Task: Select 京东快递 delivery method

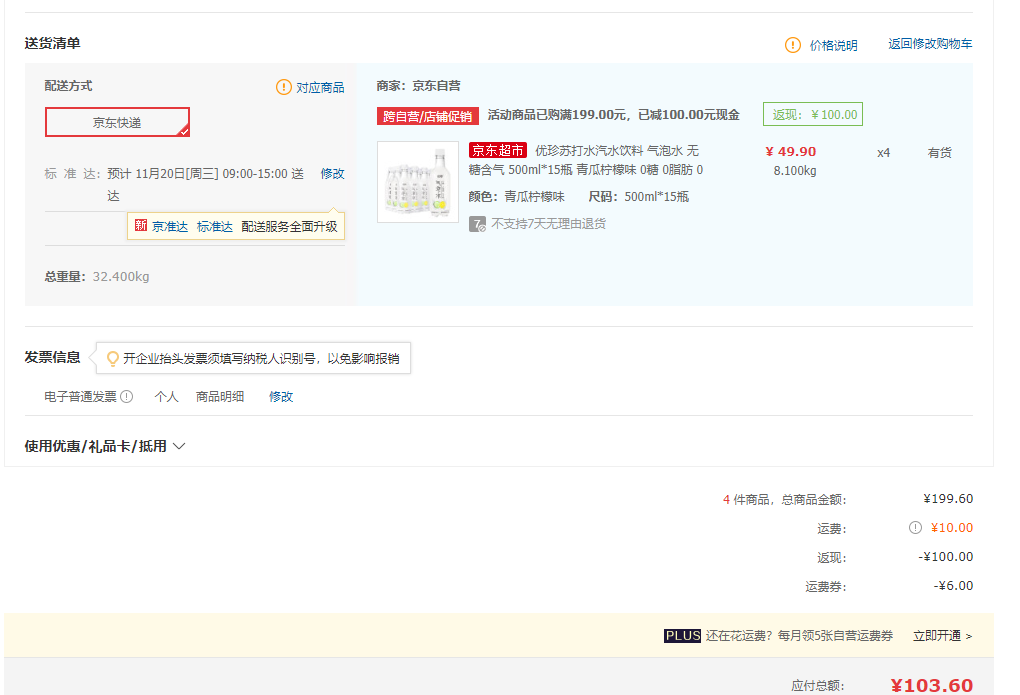Action: (117, 122)
